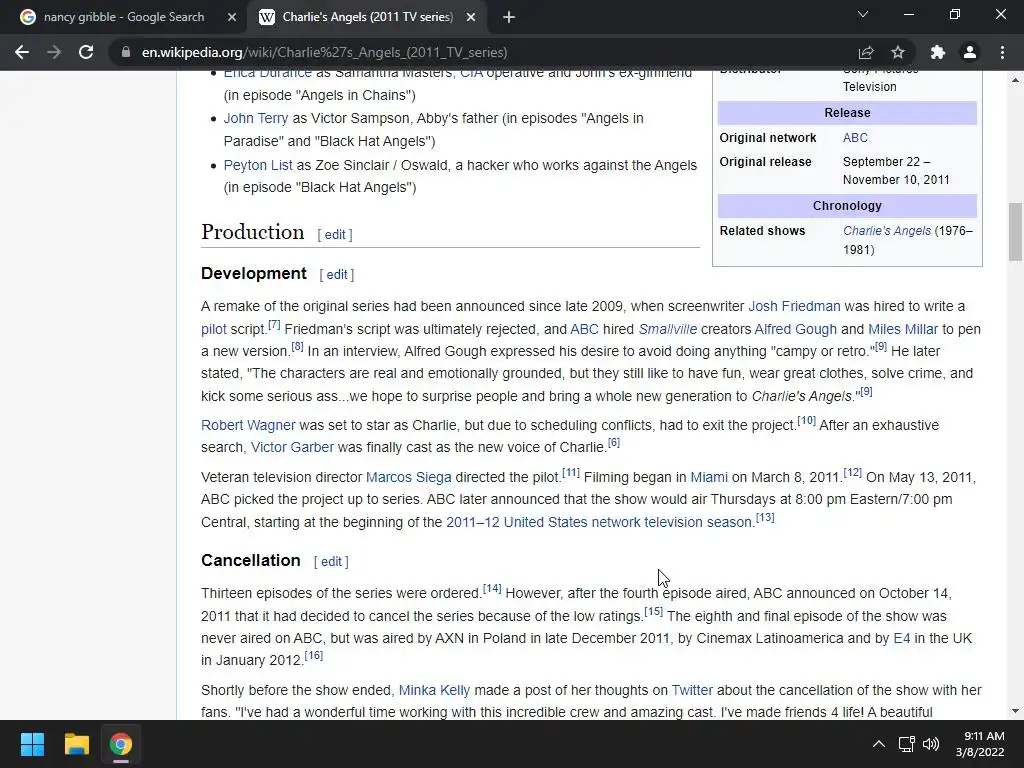This screenshot has height=768, width=1024.
Task: Jump to citation [14]
Action: pos(492,588)
